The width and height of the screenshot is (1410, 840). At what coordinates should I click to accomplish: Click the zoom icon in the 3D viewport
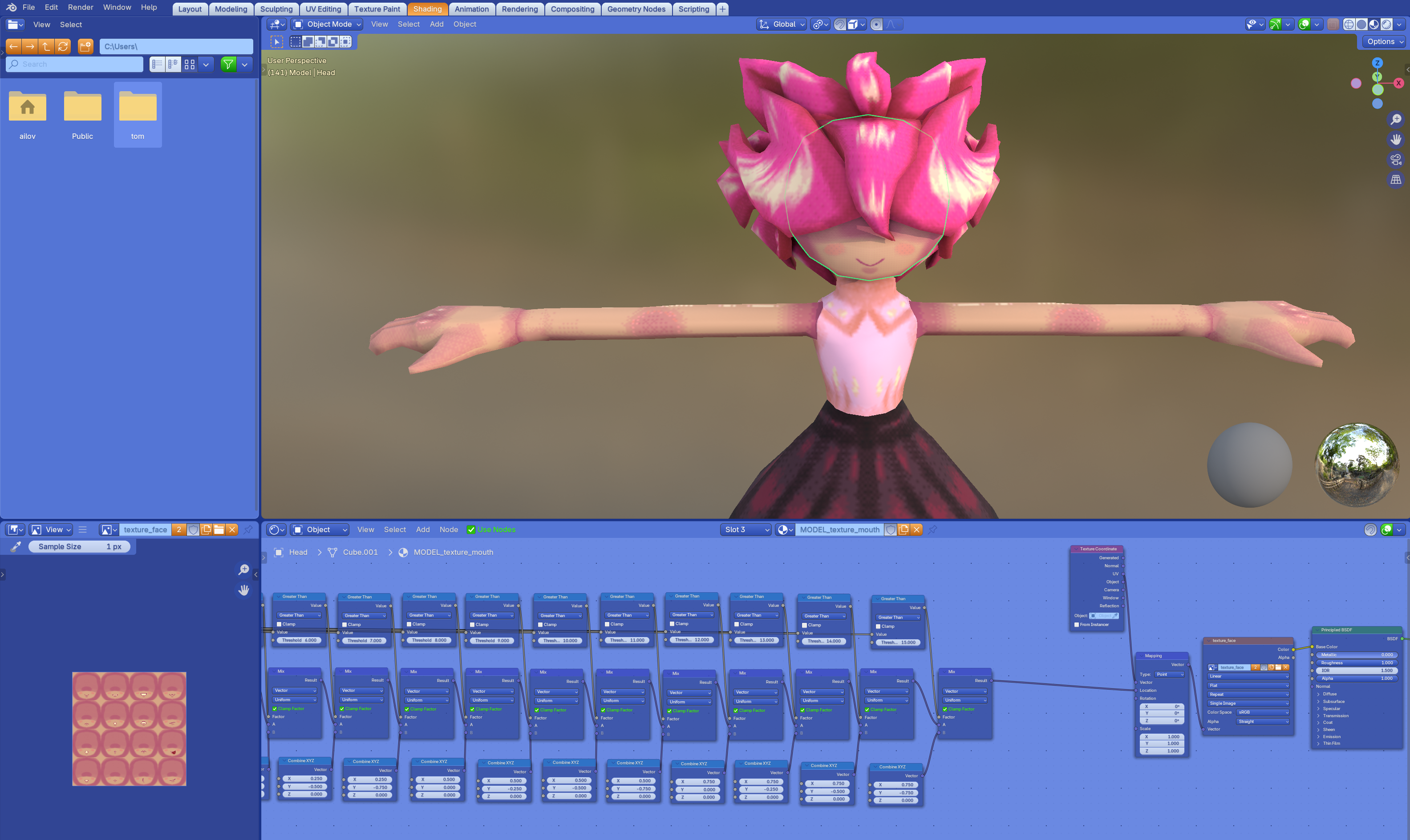1396,119
